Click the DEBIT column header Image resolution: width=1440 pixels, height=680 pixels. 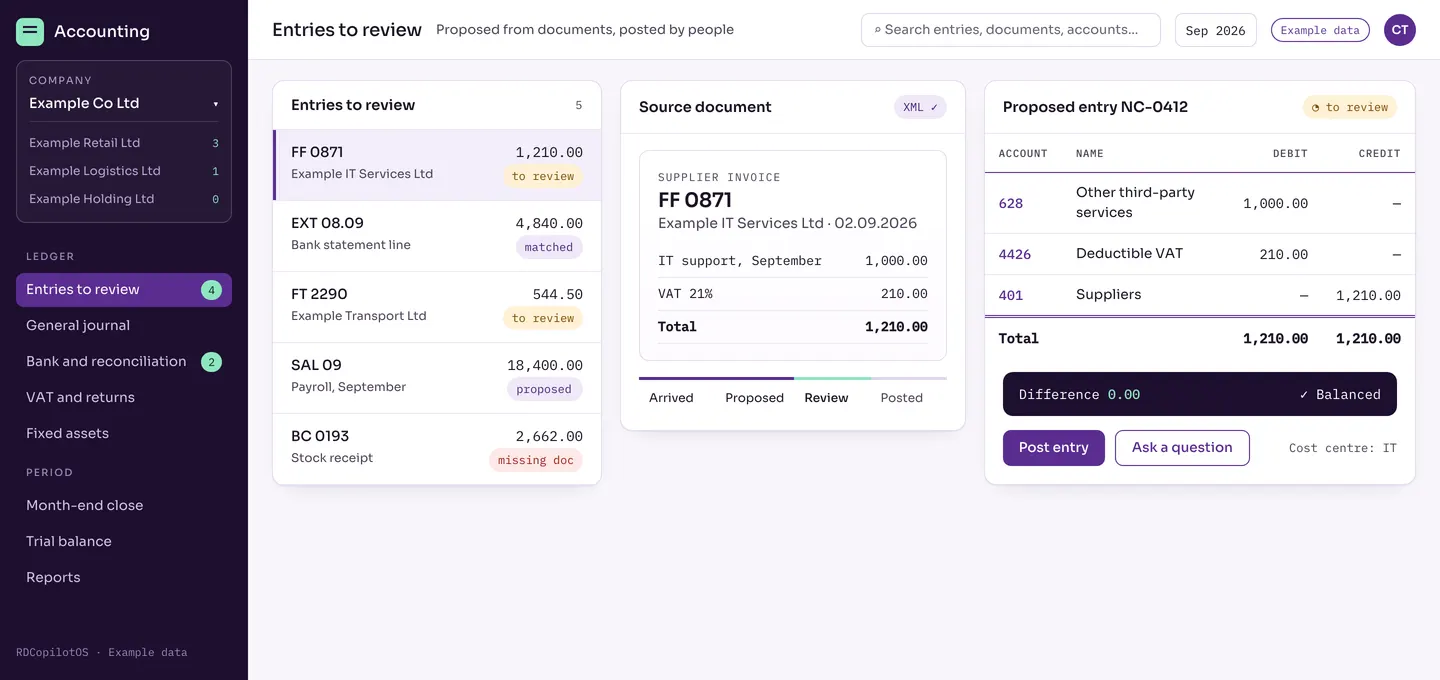[x=1290, y=154]
